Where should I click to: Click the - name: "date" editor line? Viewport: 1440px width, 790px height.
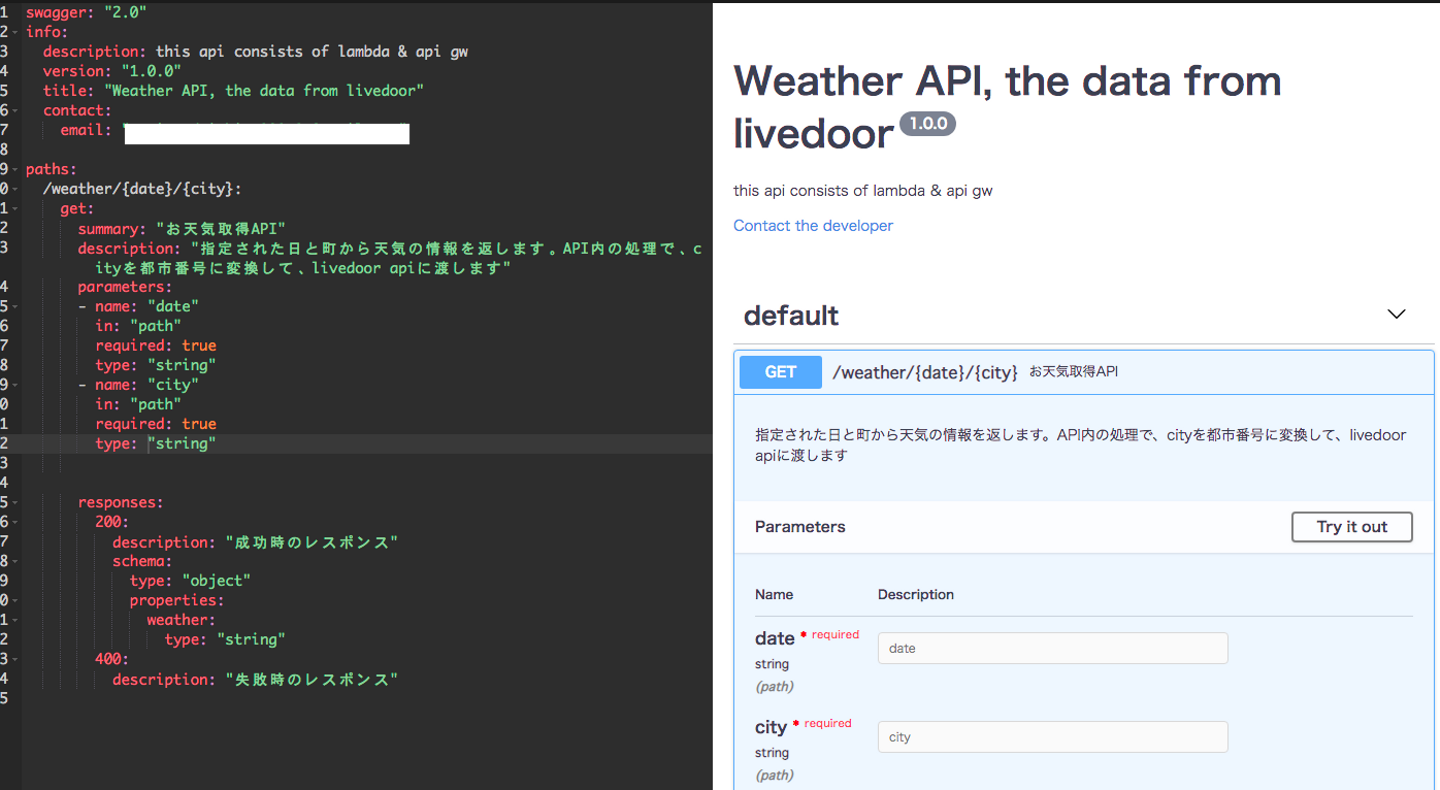click(x=138, y=306)
